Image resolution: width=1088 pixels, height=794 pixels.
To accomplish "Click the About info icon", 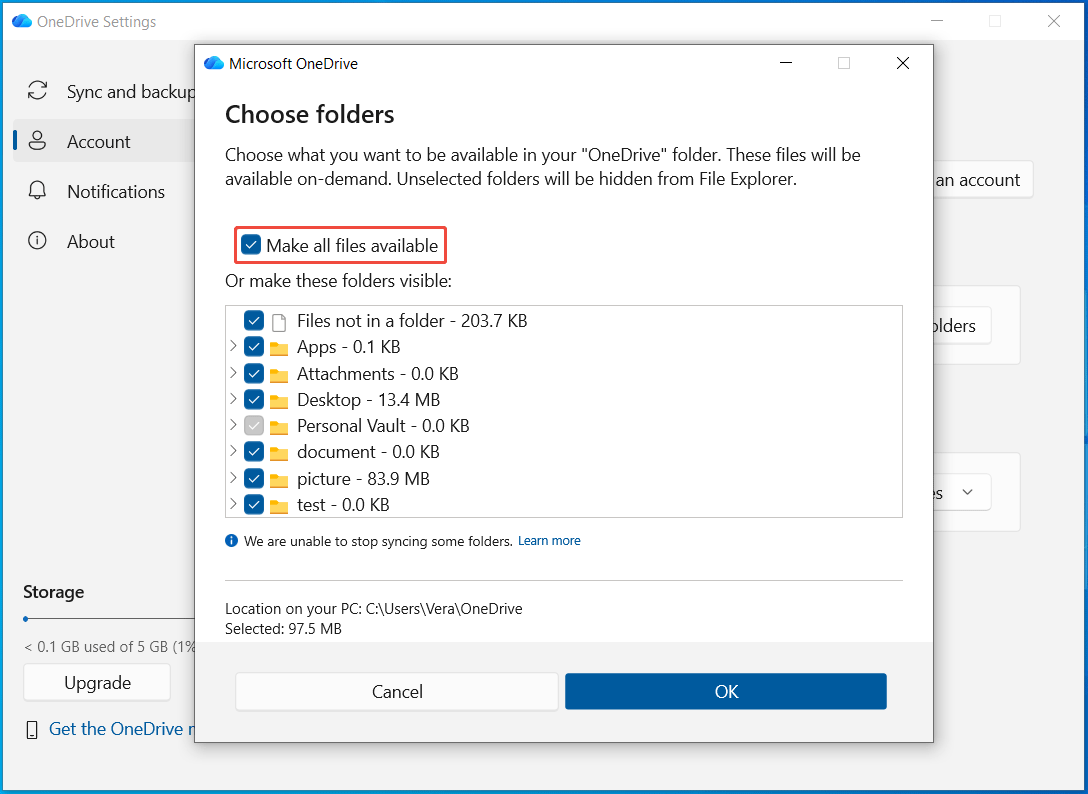I will pyautogui.click(x=37, y=241).
